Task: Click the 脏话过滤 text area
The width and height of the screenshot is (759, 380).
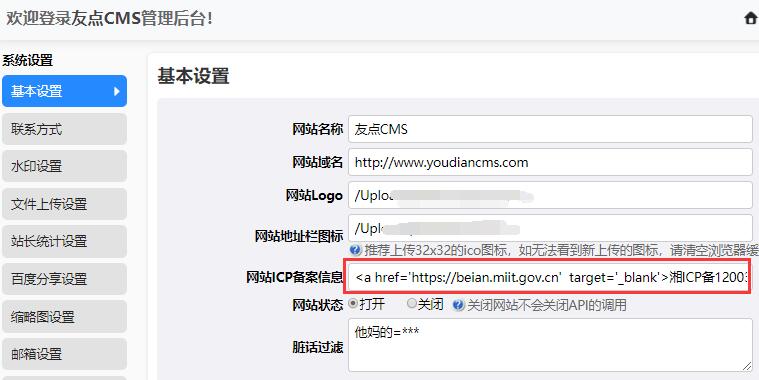Action: (550, 345)
